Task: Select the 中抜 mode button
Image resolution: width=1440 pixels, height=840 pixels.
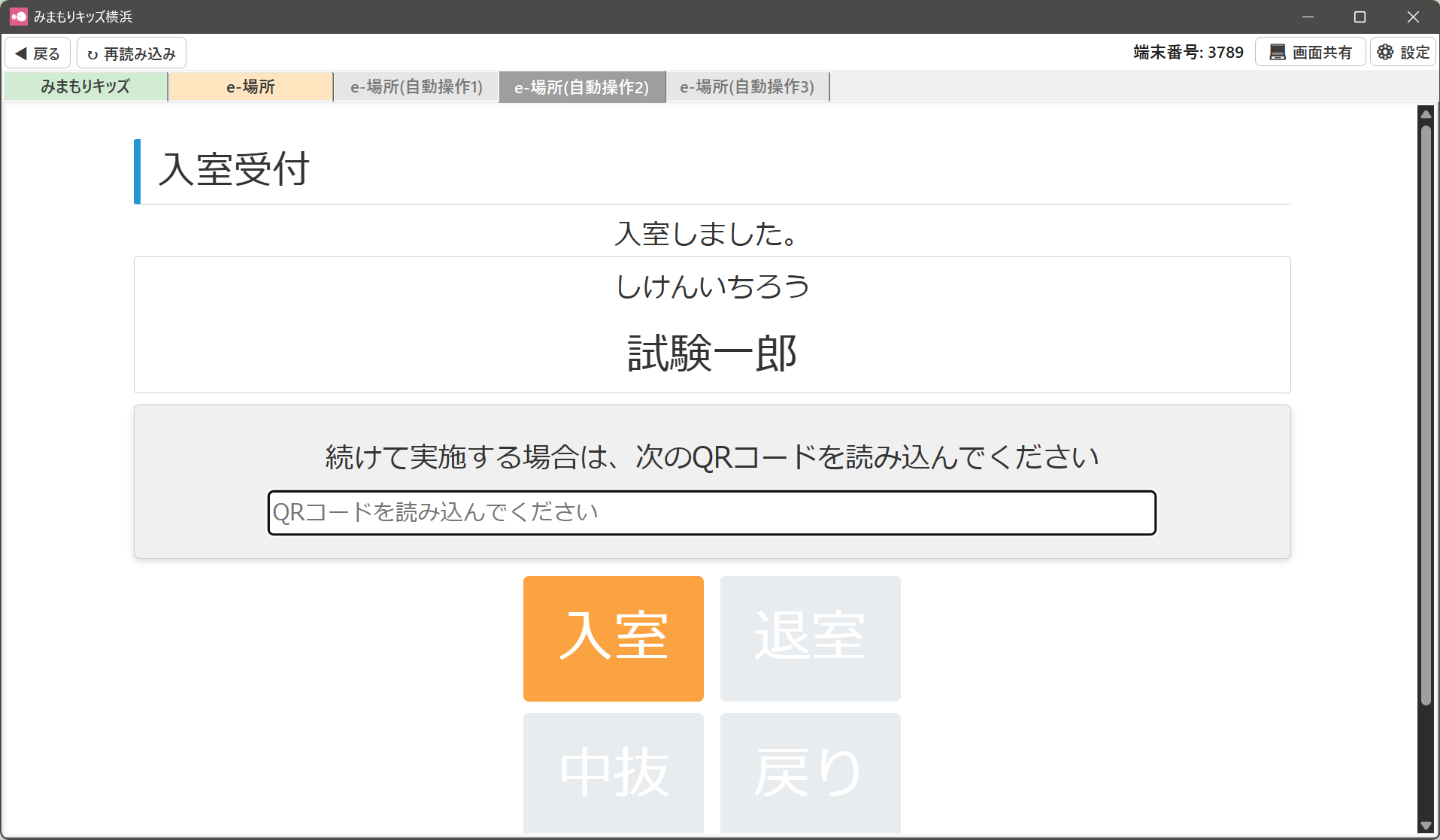Action: pos(614,772)
